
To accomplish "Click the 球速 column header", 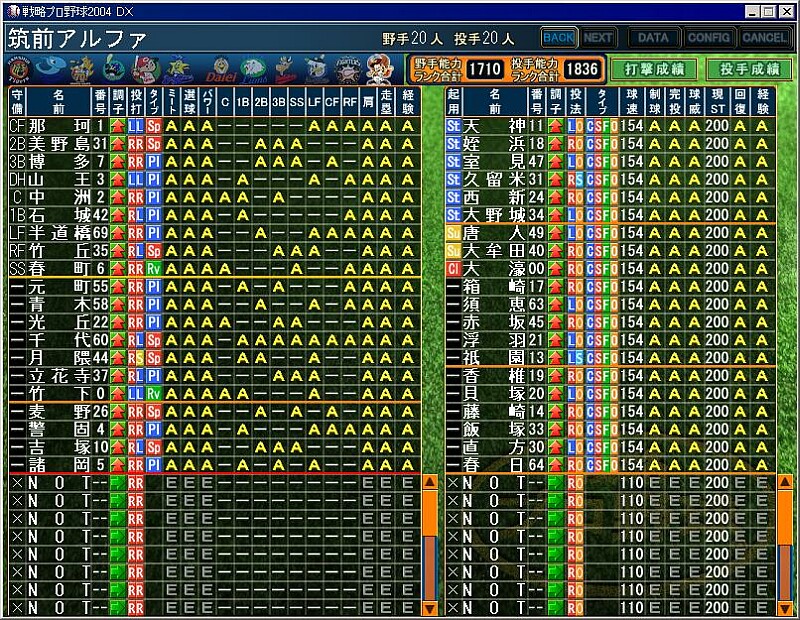I will pos(632,101).
